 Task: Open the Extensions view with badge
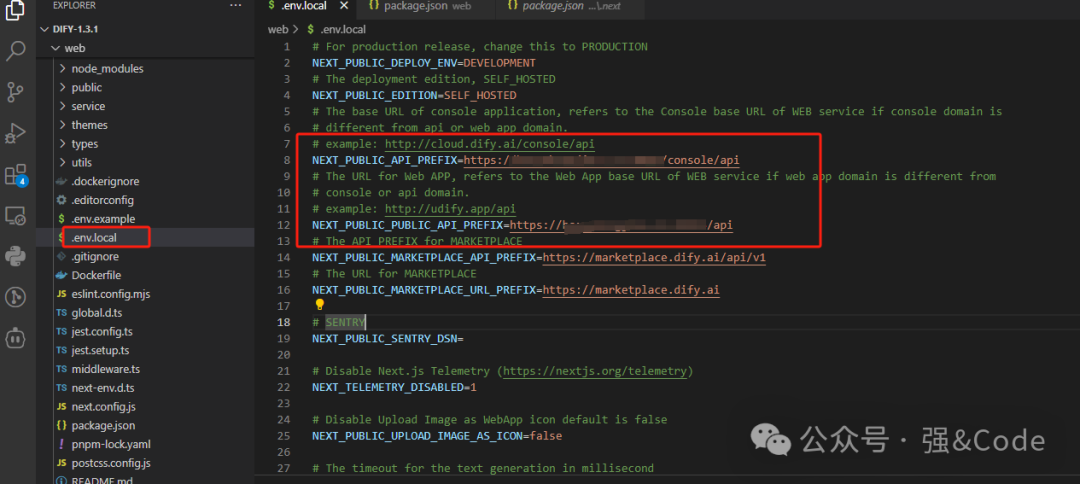(15, 175)
